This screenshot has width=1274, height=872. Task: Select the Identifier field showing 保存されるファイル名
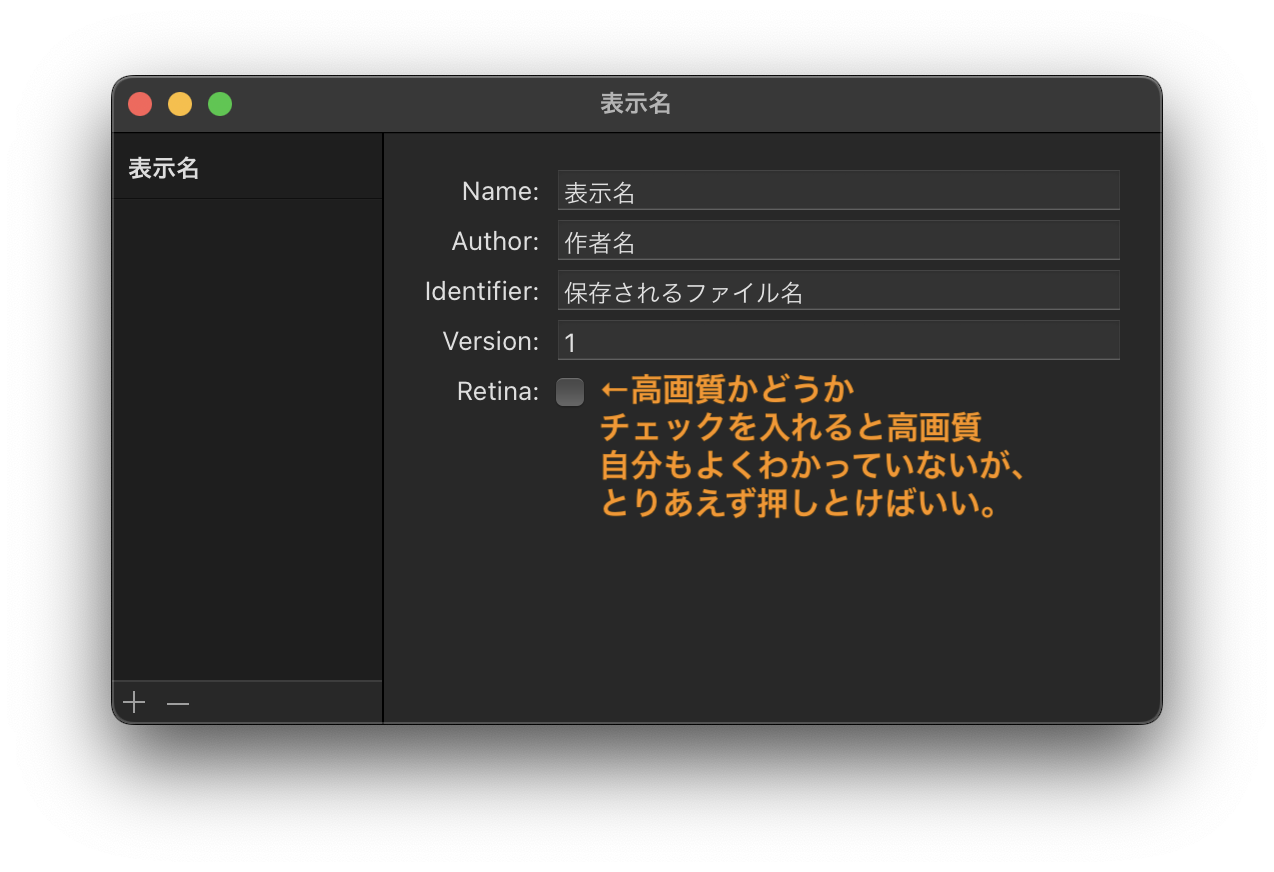[x=838, y=290]
